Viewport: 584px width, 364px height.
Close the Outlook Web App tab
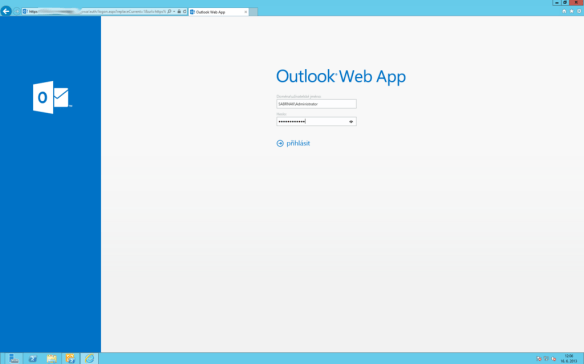pyautogui.click(x=245, y=12)
